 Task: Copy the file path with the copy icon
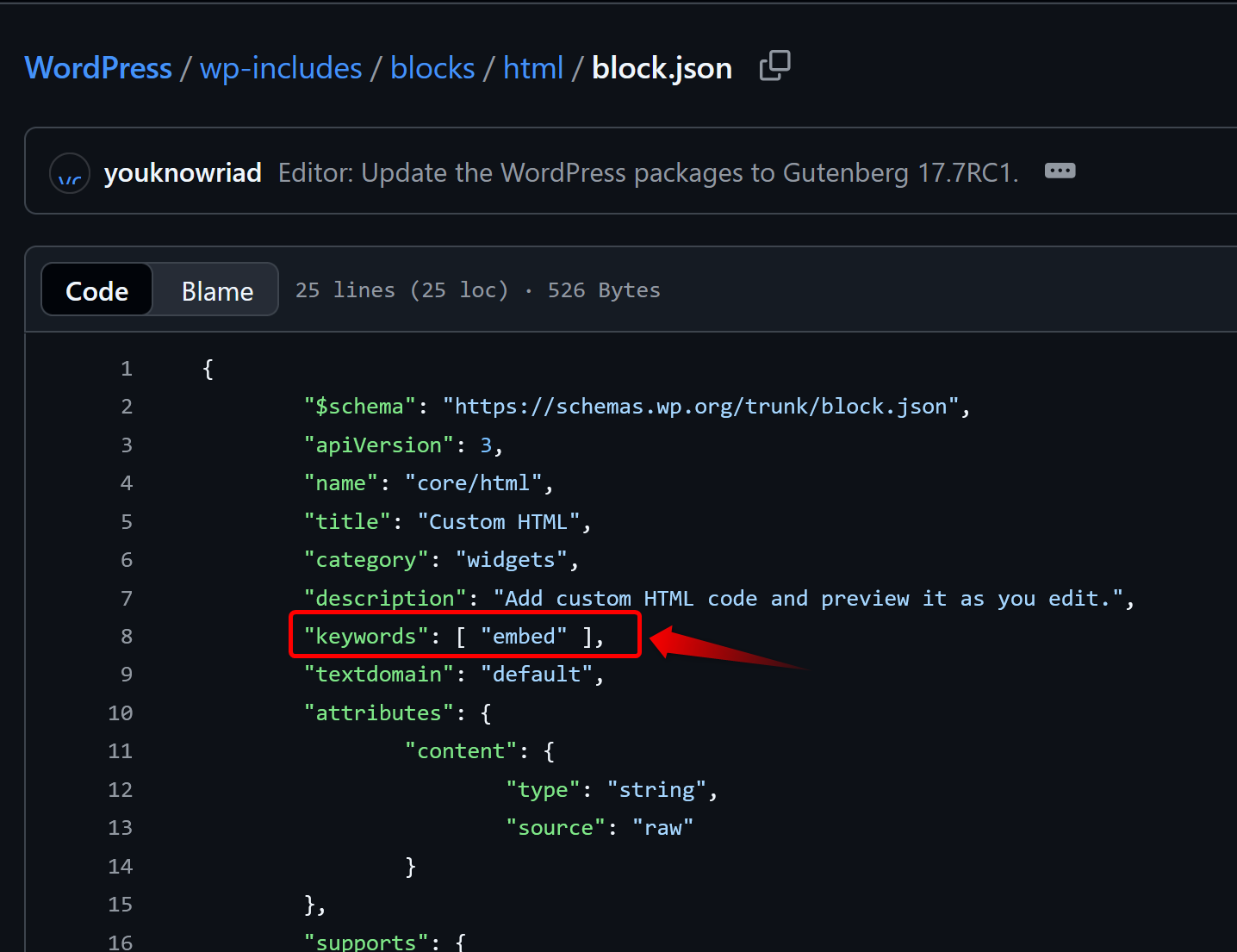tap(774, 65)
